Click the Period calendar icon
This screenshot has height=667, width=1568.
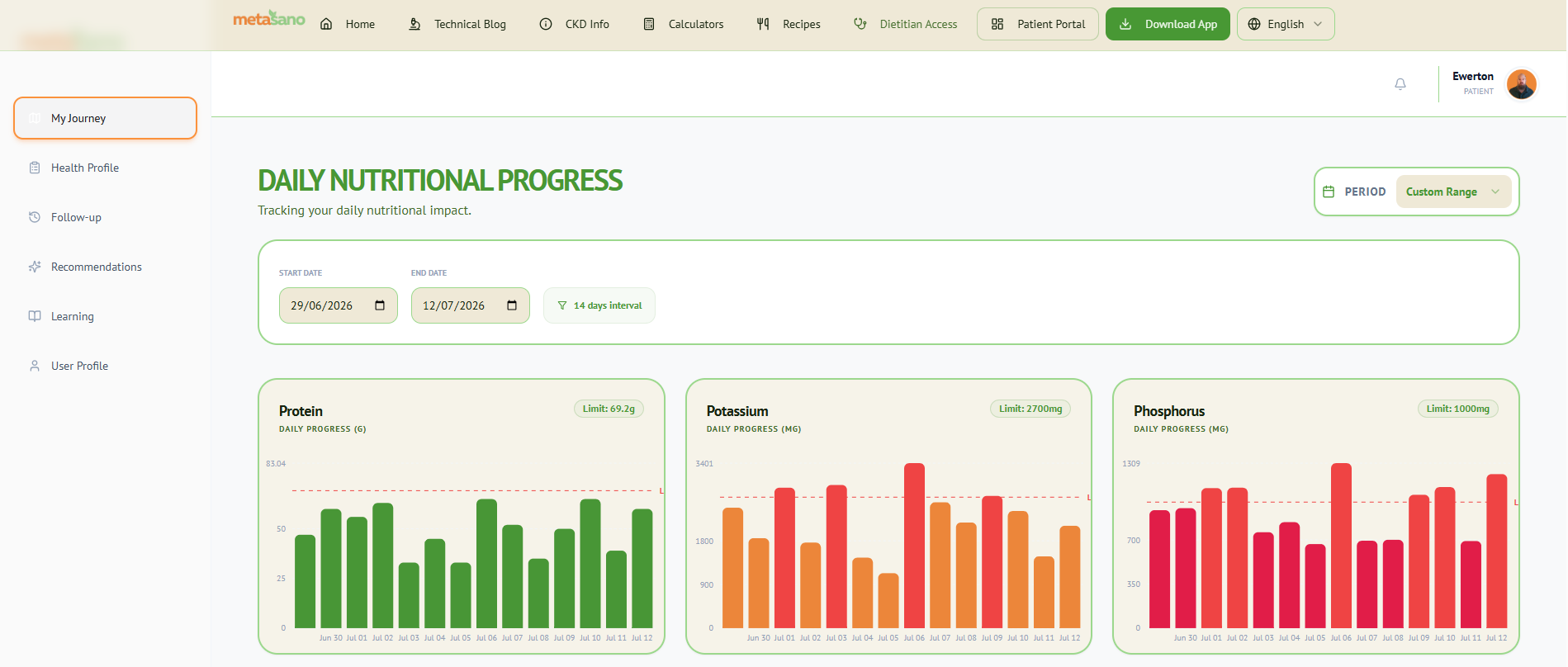pos(1329,192)
